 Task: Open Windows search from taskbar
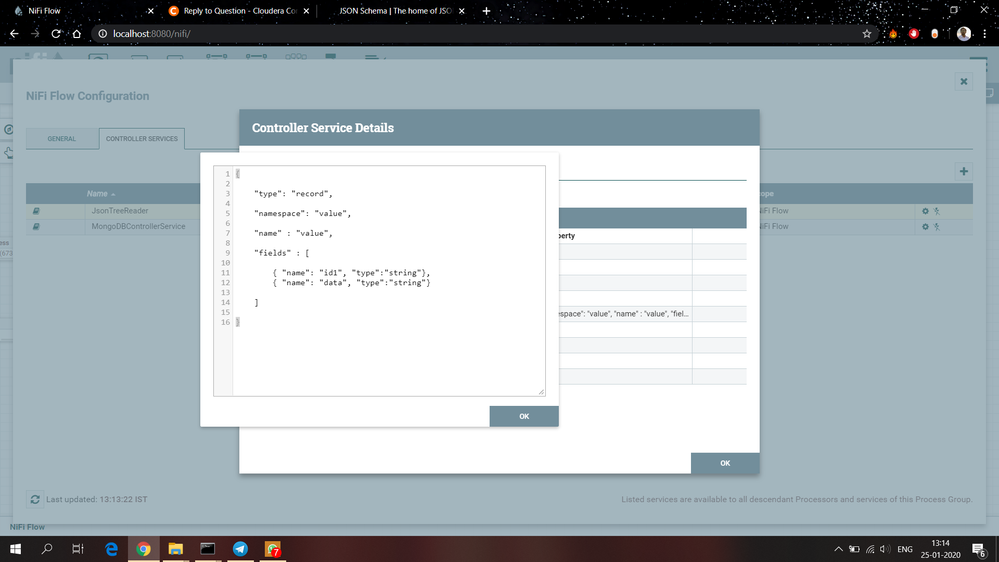point(47,549)
